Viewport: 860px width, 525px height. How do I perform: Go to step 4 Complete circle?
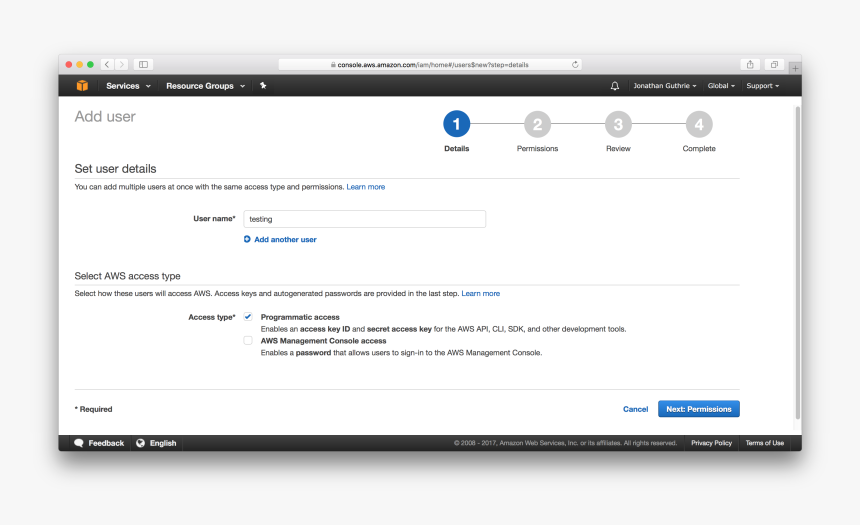pos(699,124)
